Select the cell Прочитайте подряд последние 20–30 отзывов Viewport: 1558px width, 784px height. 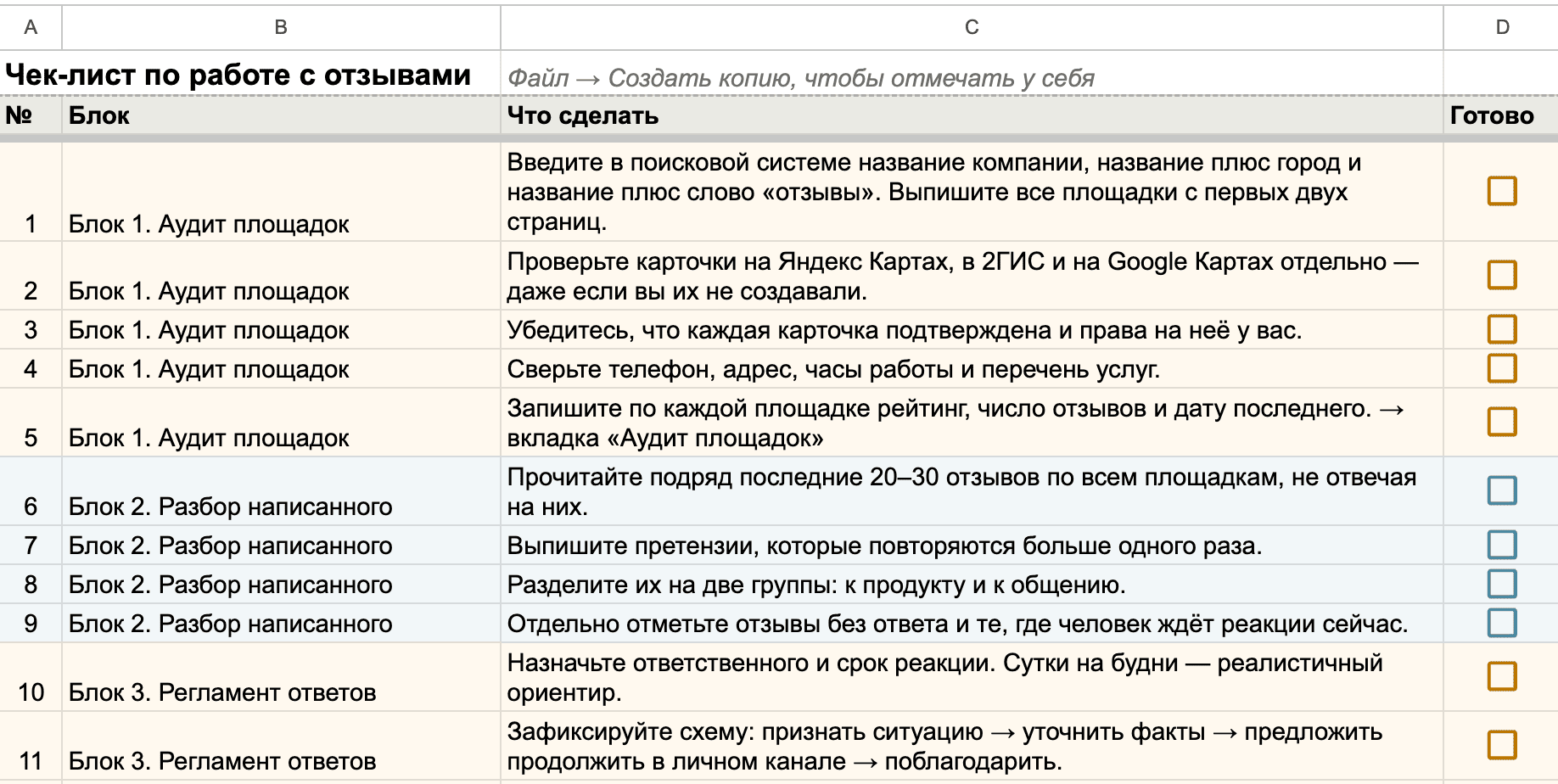coord(972,491)
